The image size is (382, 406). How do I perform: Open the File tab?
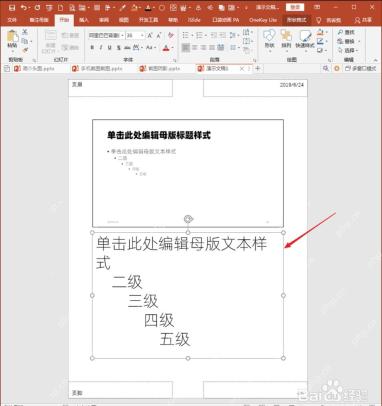pos(12,20)
